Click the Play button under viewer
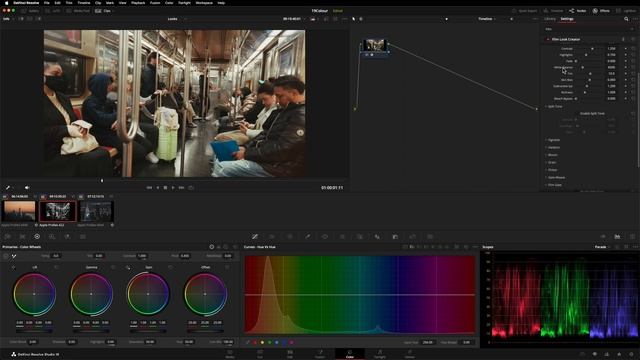This screenshot has height=360, width=640. (173, 188)
